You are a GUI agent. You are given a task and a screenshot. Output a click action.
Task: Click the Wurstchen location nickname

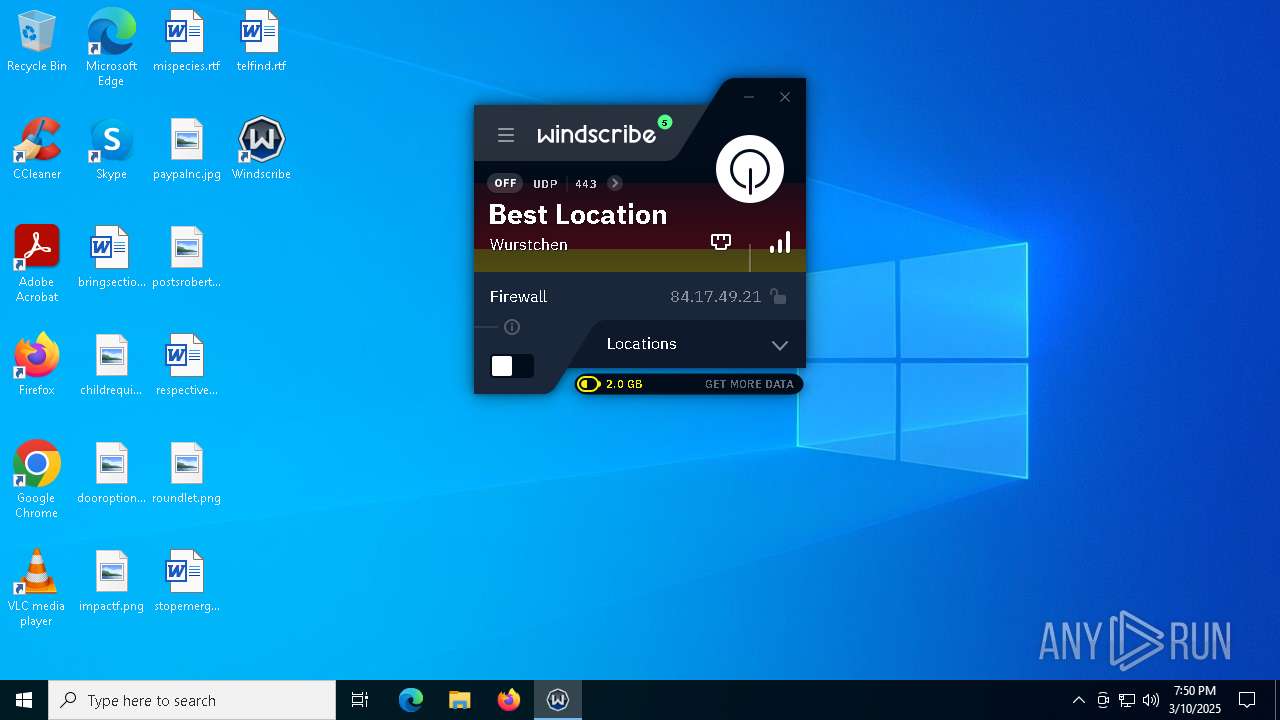click(x=529, y=245)
